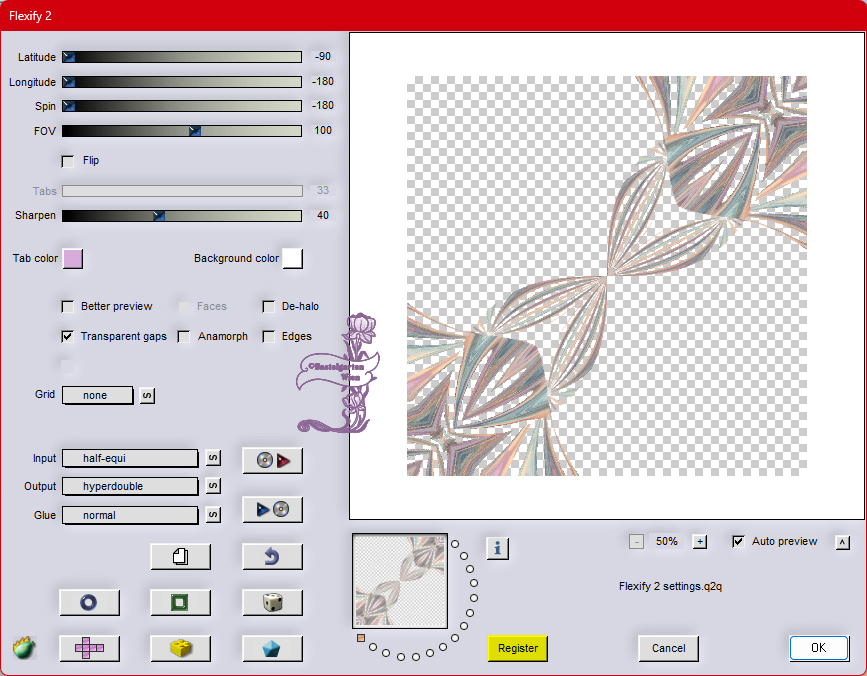Click the blue ring icon button
Screen dimensions: 867x676
click(89, 602)
